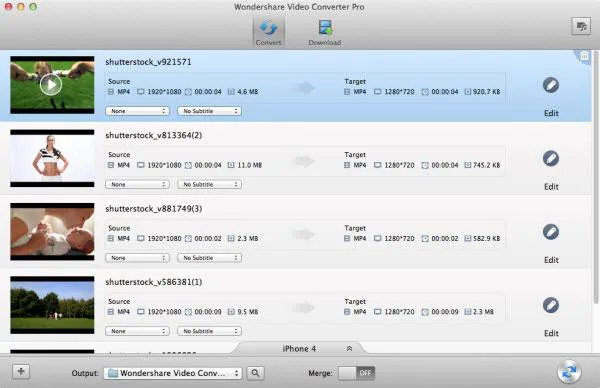This screenshot has width=600, height=388.
Task: Switch to the Convert tab
Action: (268, 32)
